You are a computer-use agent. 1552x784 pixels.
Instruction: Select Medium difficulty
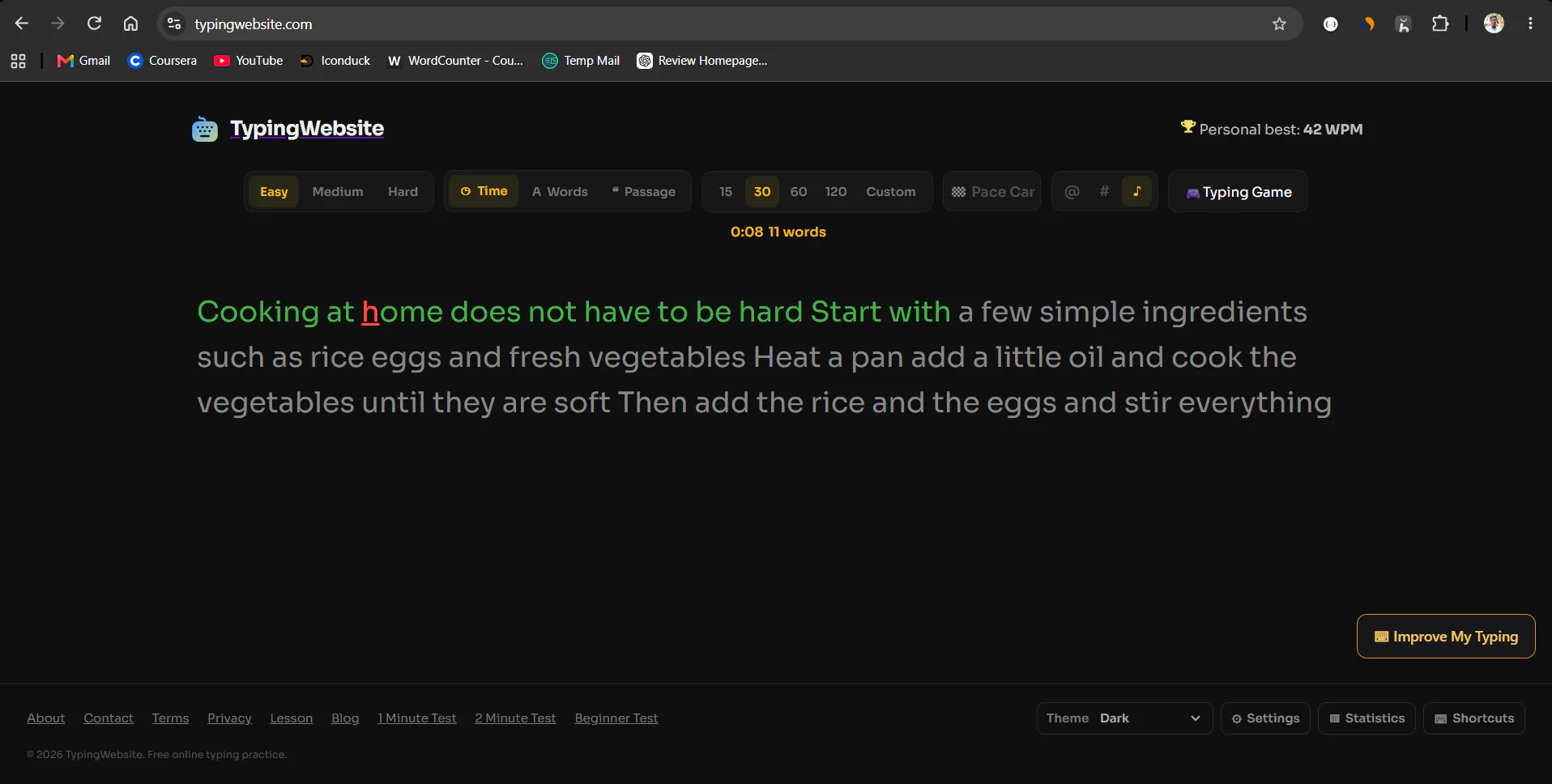(x=338, y=192)
